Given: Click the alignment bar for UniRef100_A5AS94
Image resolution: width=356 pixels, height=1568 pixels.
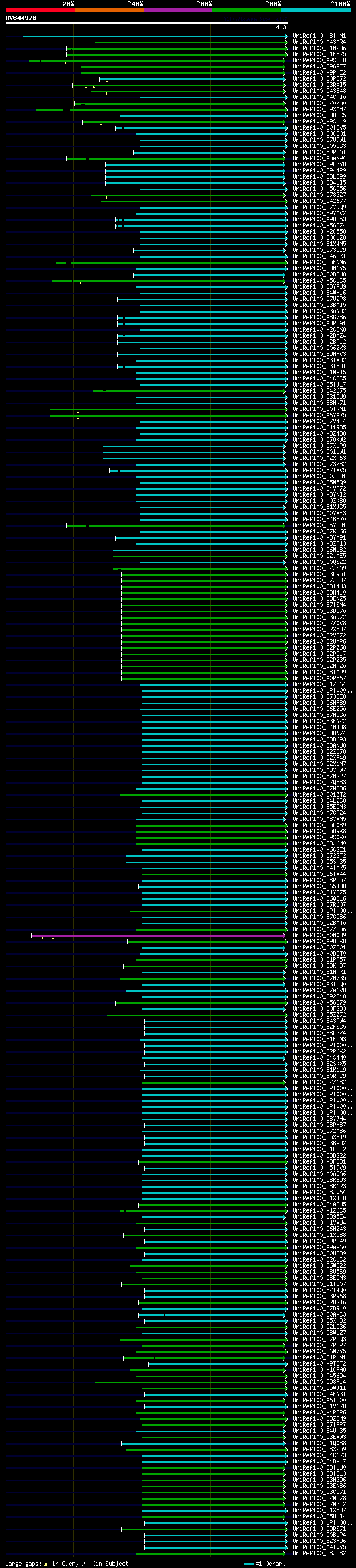Looking at the screenshot, I should (x=176, y=159).
